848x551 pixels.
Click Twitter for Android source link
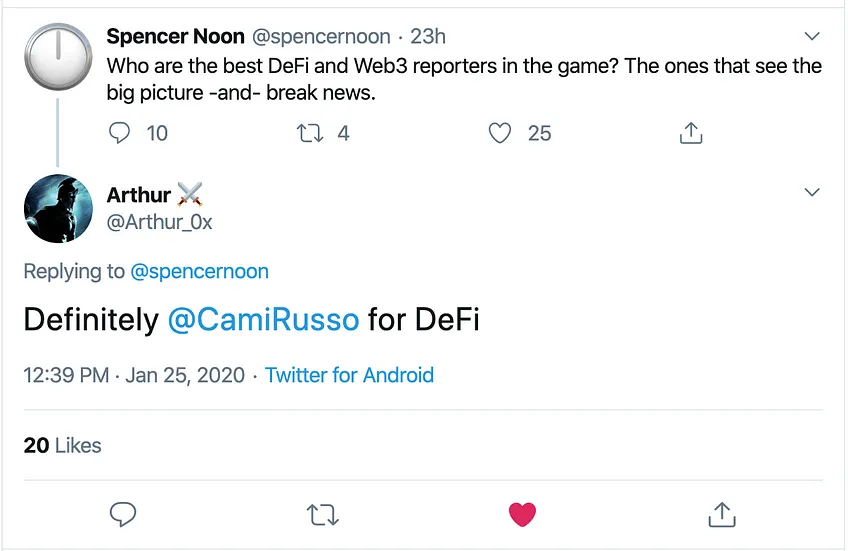pyautogui.click(x=349, y=375)
